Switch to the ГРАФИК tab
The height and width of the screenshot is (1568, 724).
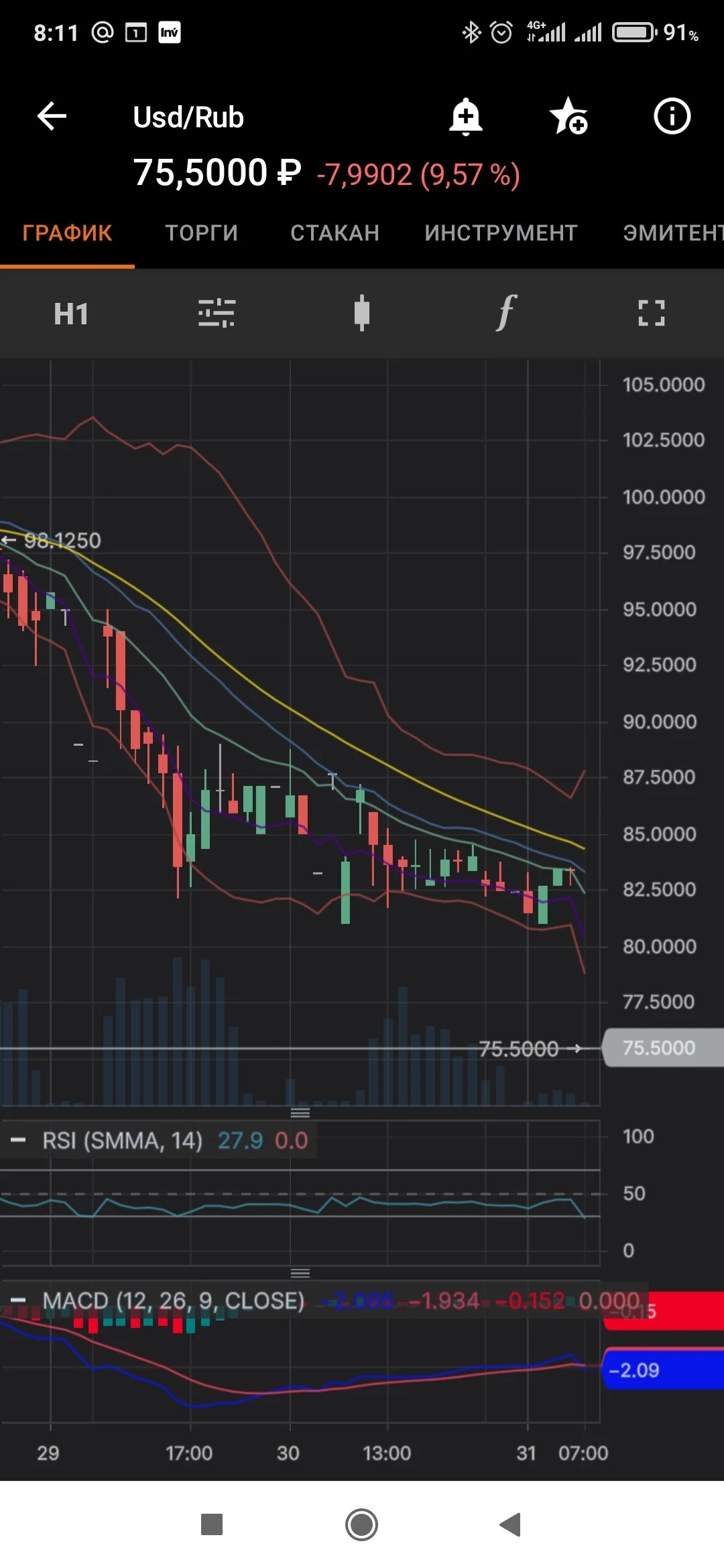pos(67,233)
